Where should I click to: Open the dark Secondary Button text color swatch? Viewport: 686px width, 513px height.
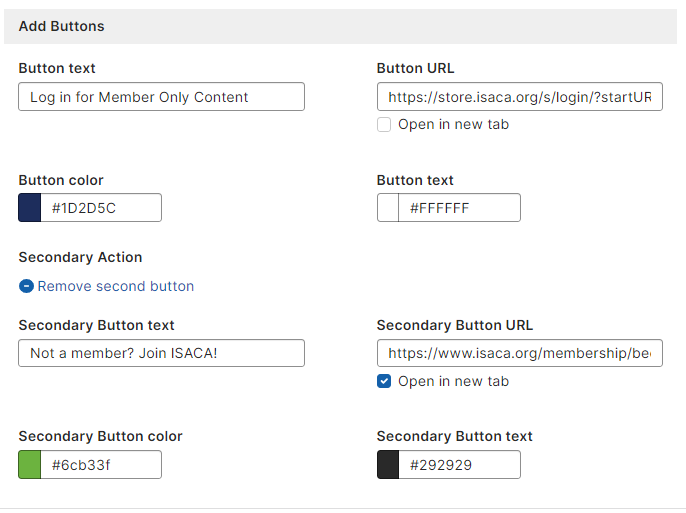[x=388, y=464]
